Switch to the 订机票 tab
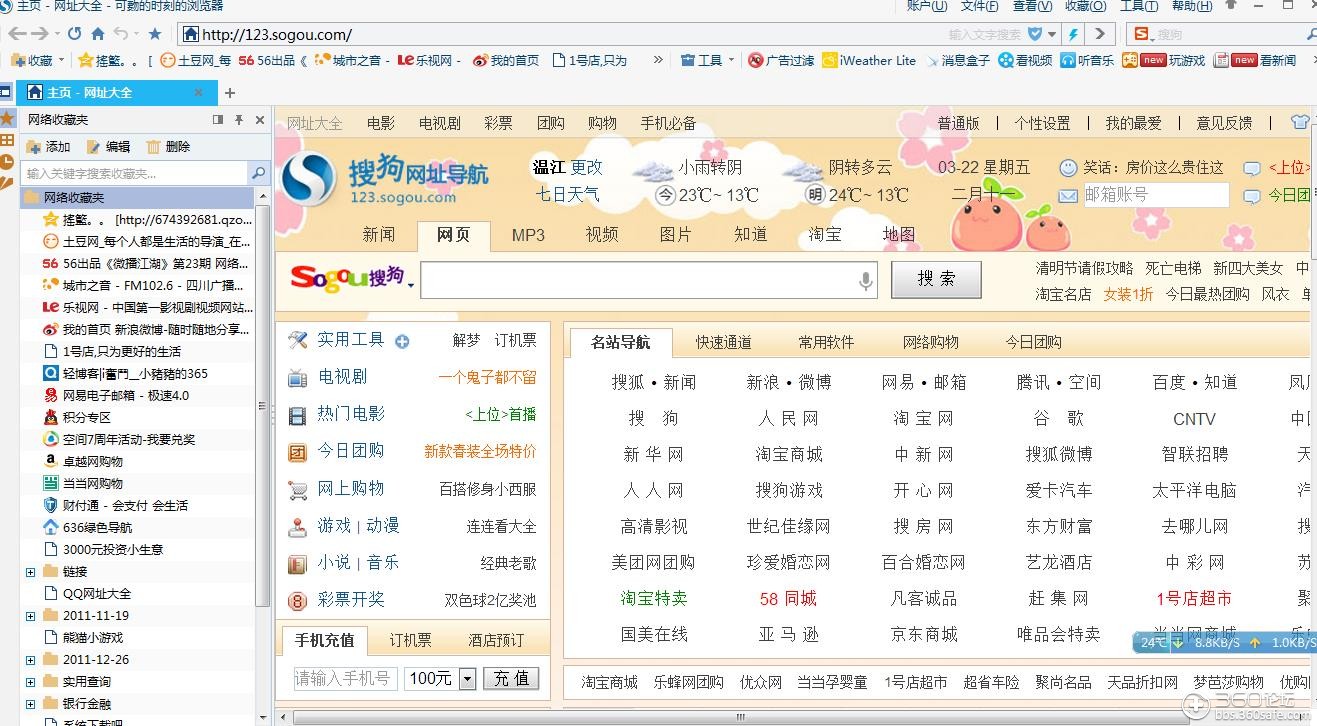Viewport: 1317px width, 726px height. coord(410,640)
